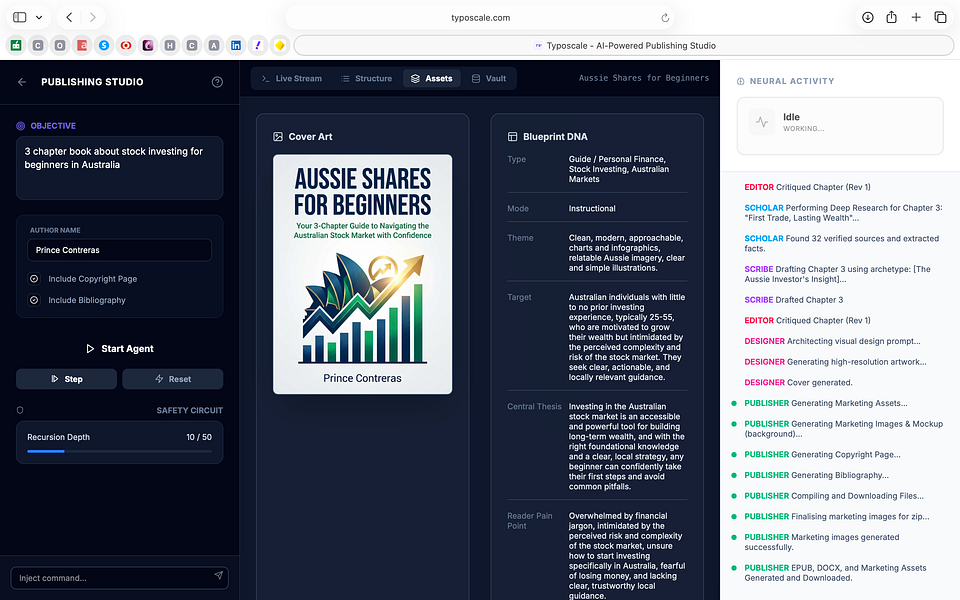This screenshot has height=600, width=960.
Task: Open the gray 'A' favorite shortcut
Action: 214,45
